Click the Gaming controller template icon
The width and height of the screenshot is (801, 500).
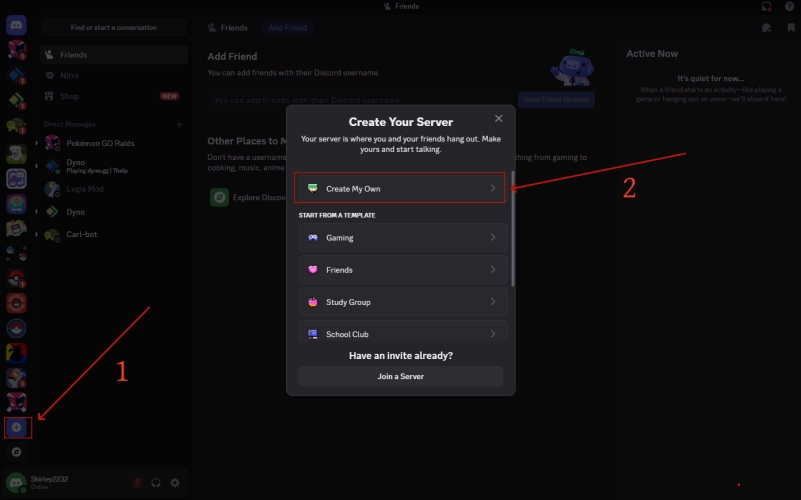(x=313, y=237)
